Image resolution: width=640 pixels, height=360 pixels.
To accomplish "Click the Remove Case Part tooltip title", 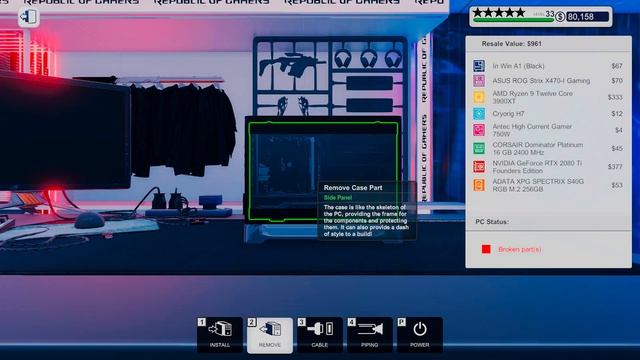I will [353, 188].
